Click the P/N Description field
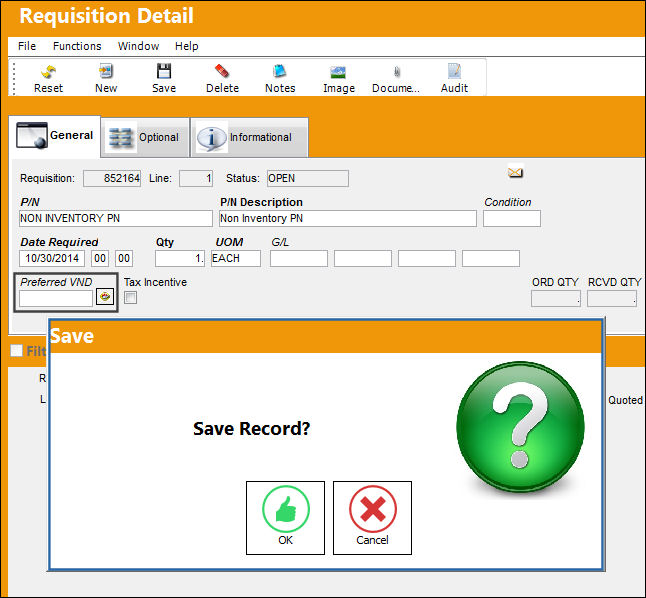646x598 pixels. point(348,218)
